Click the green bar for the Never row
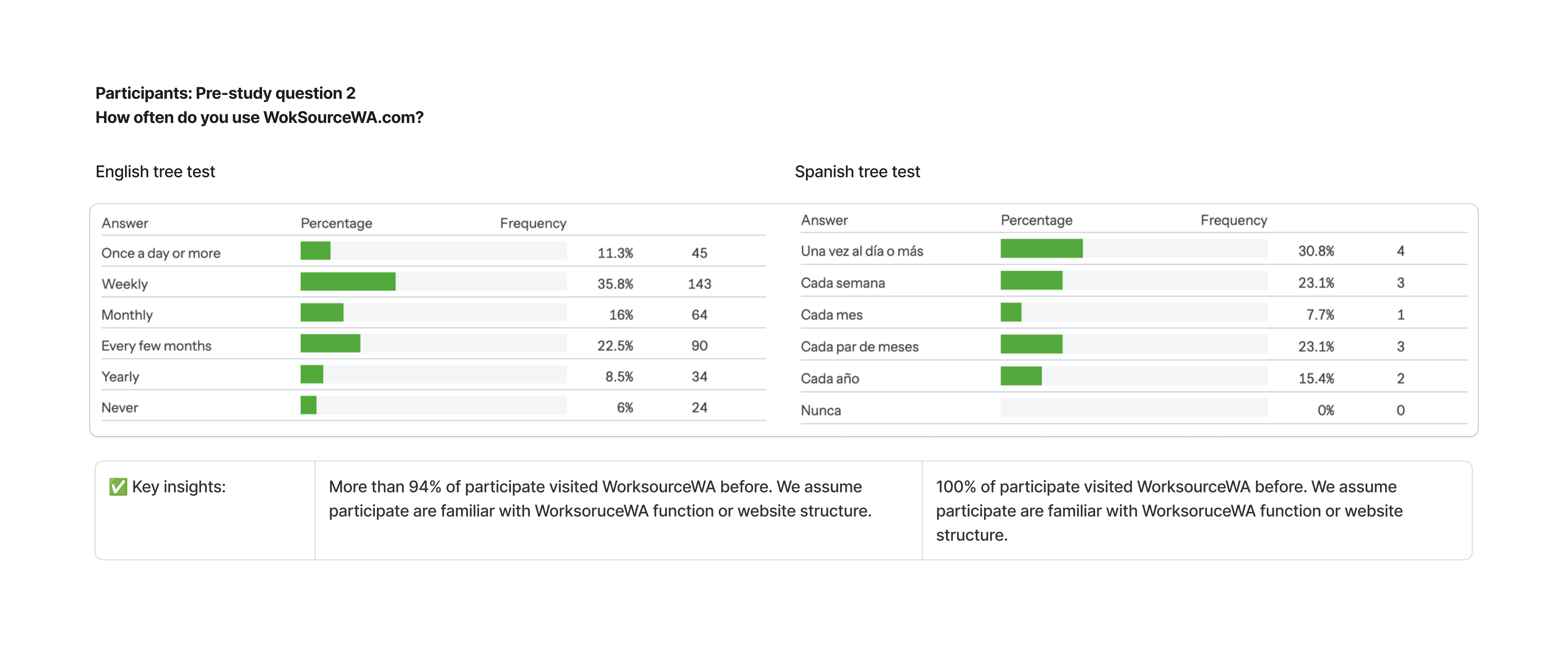This screenshot has height=646, width=1568. pos(309,405)
